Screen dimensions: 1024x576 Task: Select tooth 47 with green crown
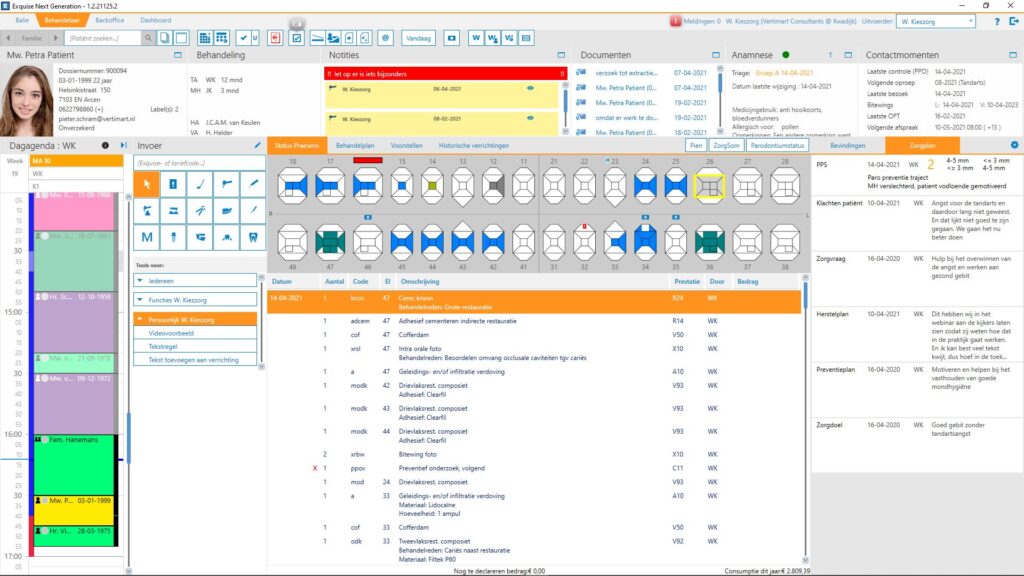[330, 242]
